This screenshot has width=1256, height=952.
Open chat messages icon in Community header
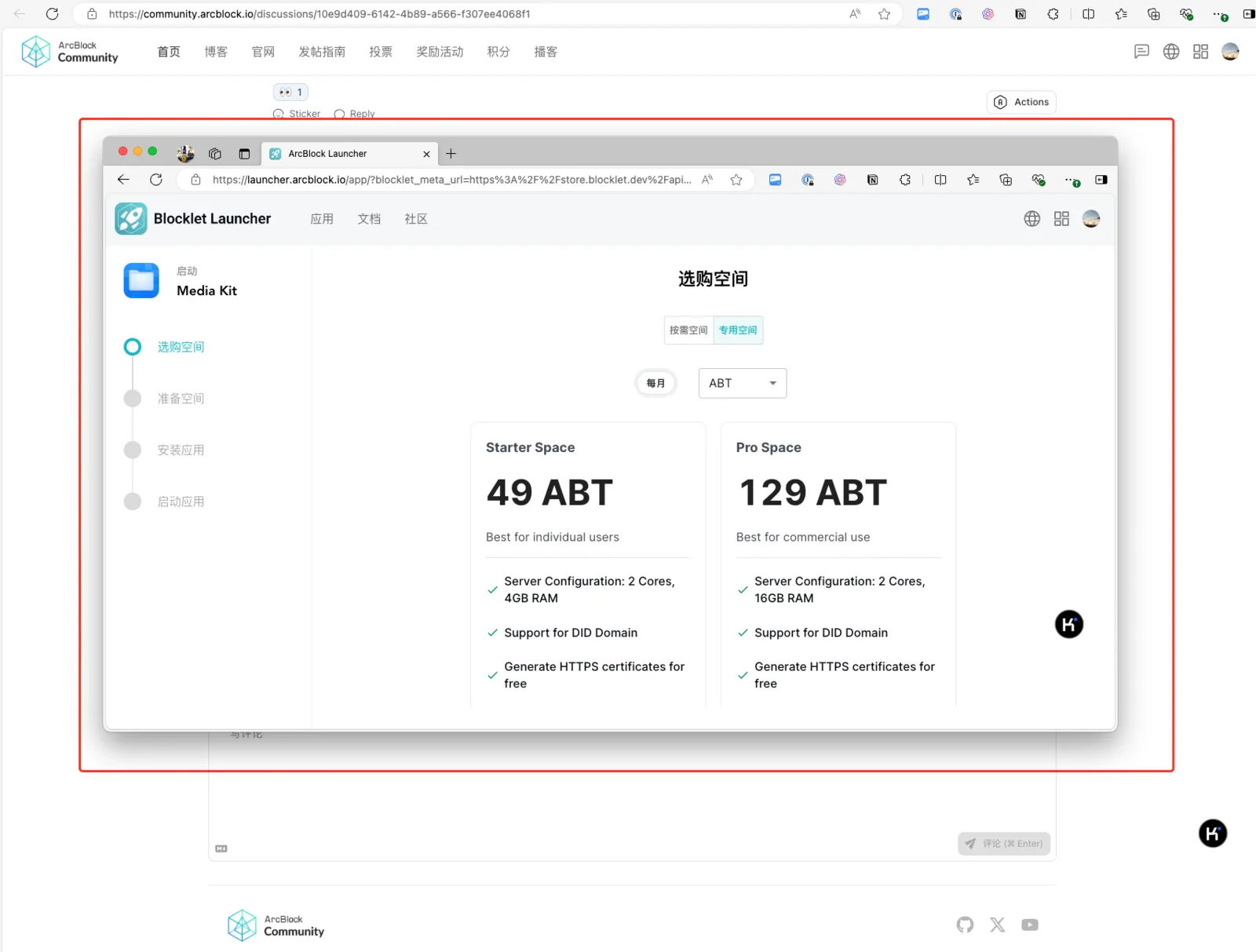tap(1141, 52)
